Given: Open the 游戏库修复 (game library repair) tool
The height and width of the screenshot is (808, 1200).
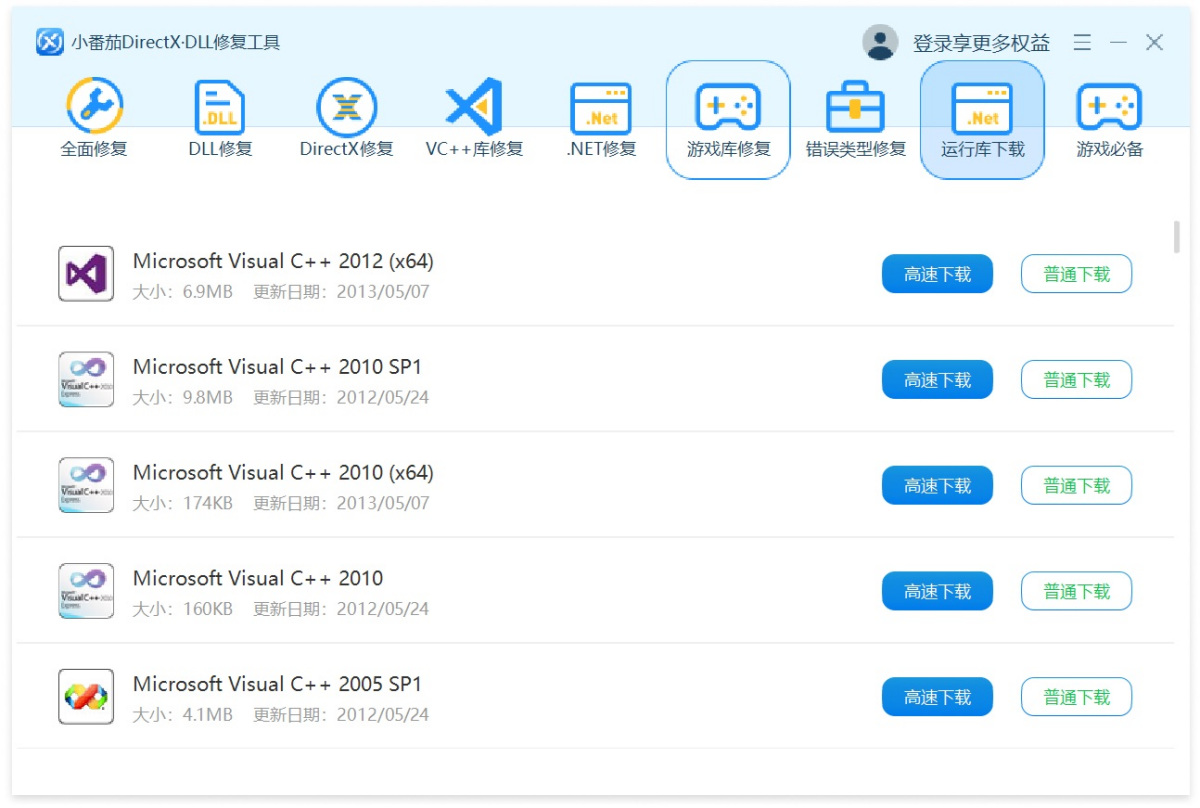Looking at the screenshot, I should click(x=727, y=119).
